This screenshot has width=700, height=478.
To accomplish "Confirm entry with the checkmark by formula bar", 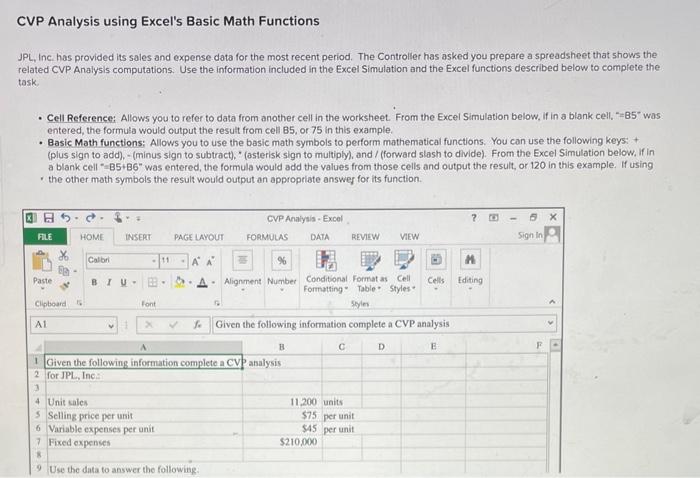I will pyautogui.click(x=174, y=324).
